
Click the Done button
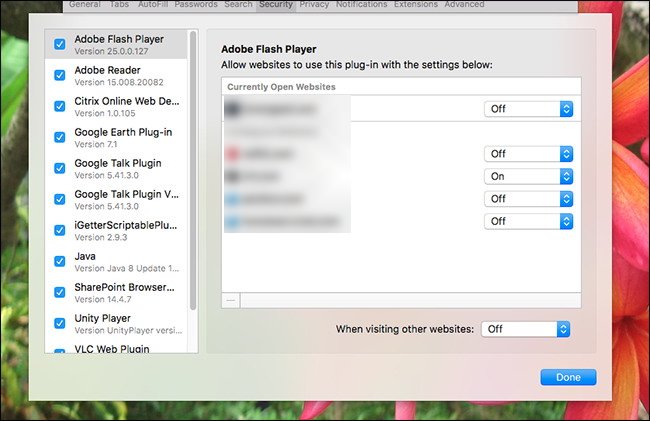(x=568, y=377)
